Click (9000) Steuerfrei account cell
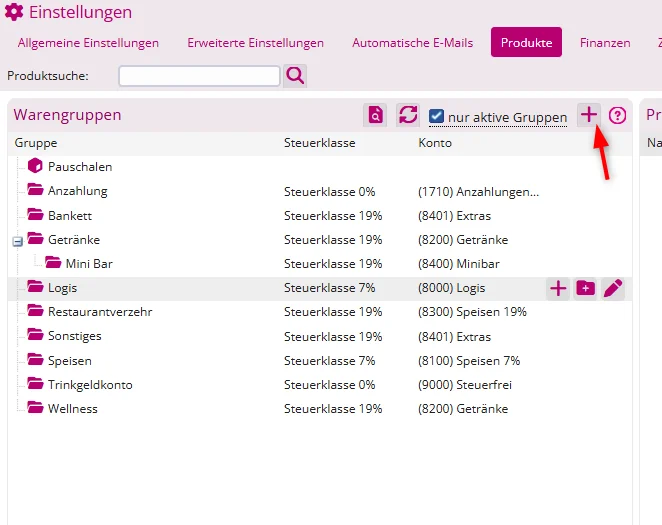662x525 pixels. pos(464,385)
